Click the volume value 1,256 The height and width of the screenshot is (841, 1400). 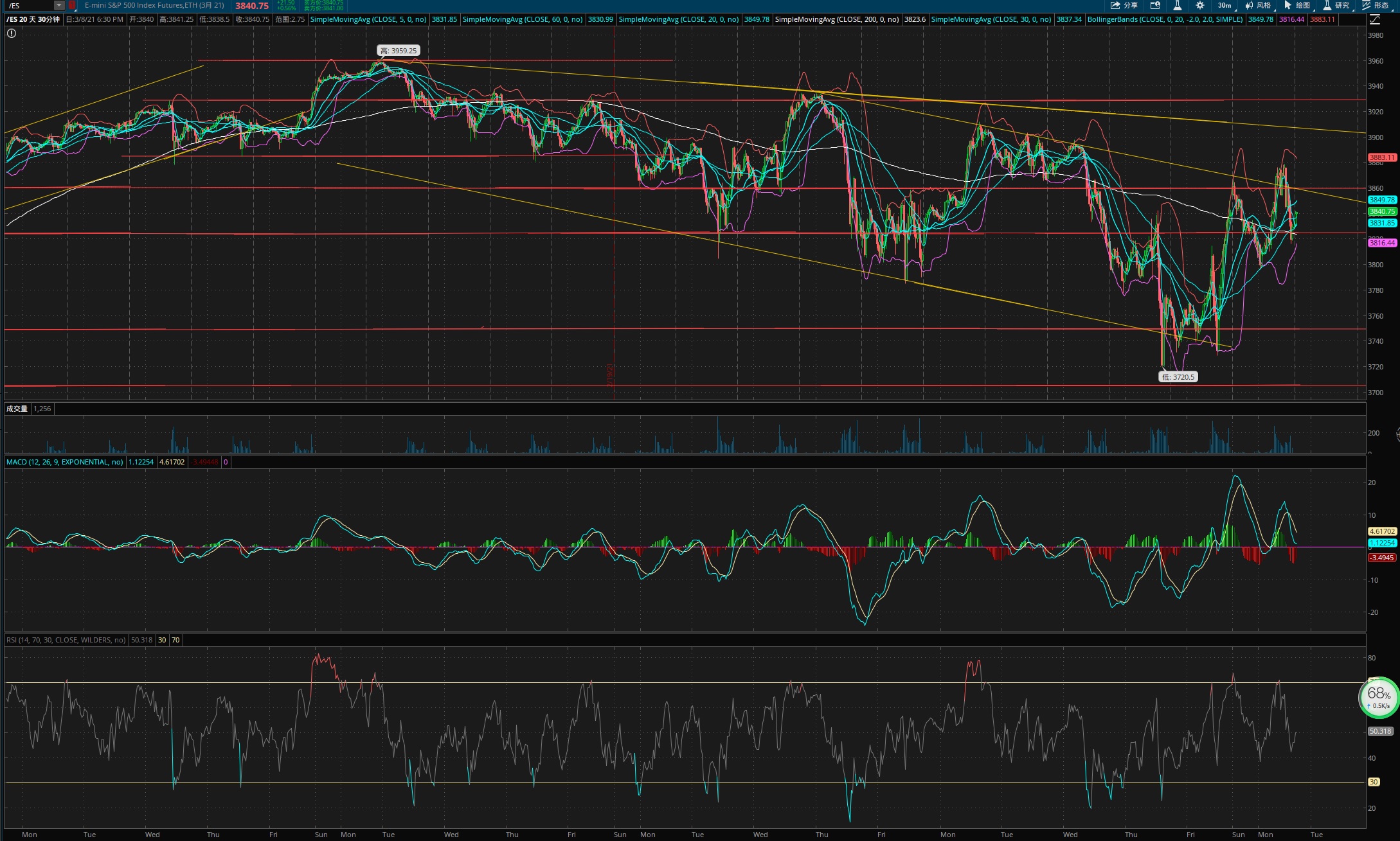click(42, 409)
